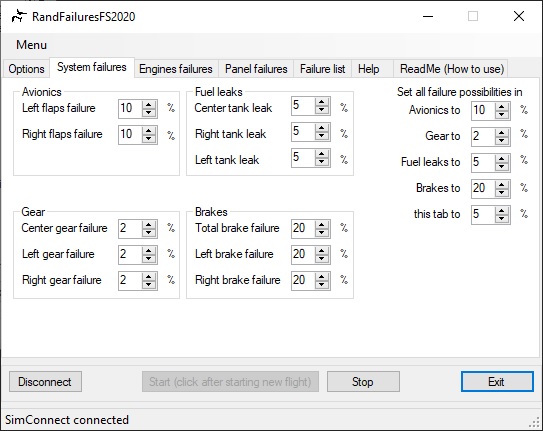Click the Right brake failure value field
The image size is (543, 431).
pyautogui.click(x=303, y=280)
